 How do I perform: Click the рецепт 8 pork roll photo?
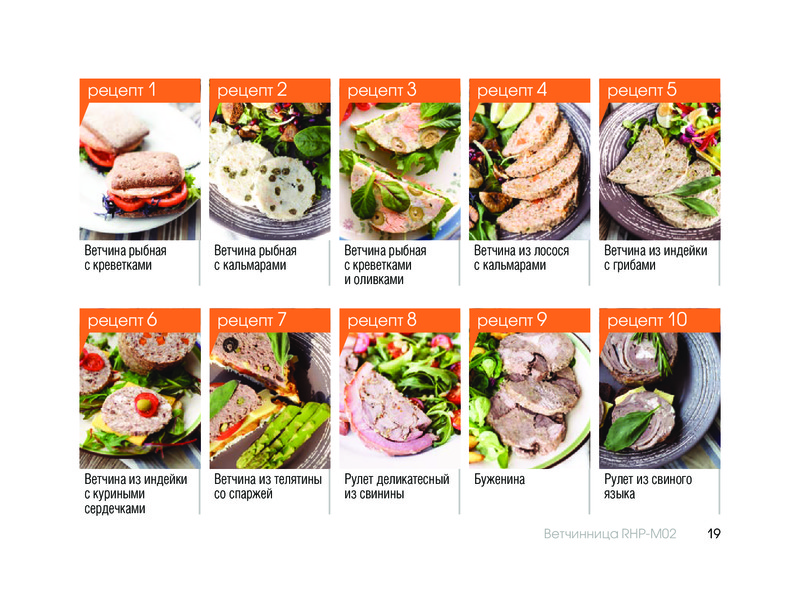click(399, 401)
